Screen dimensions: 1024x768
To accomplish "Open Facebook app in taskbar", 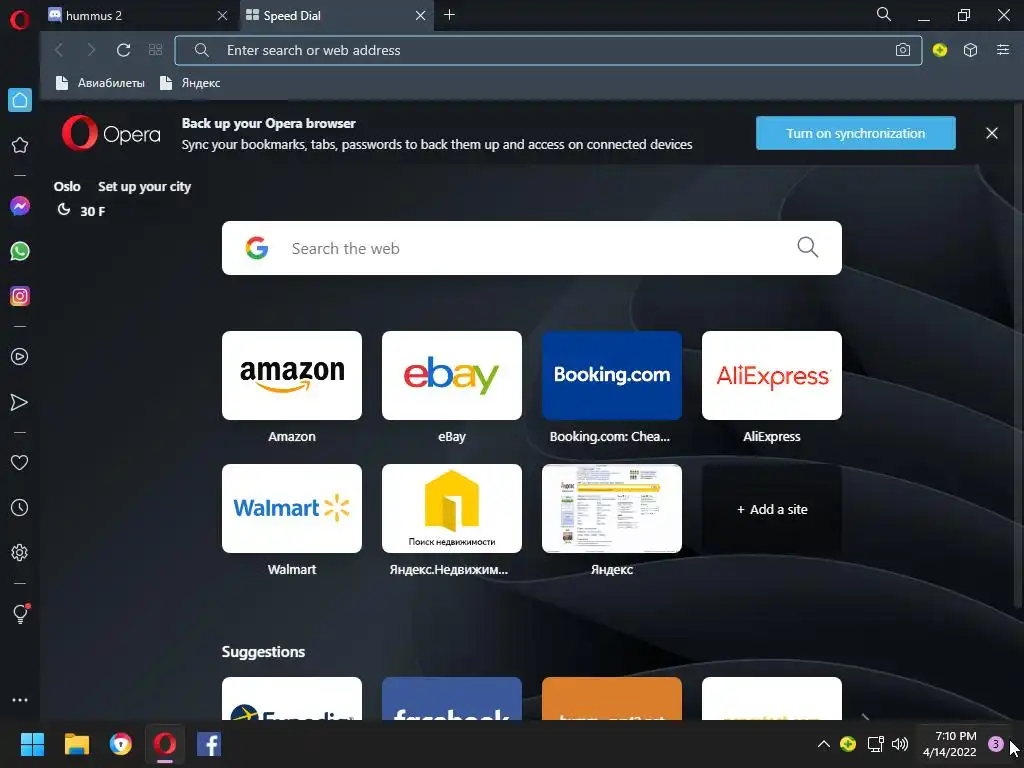I will coord(209,744).
